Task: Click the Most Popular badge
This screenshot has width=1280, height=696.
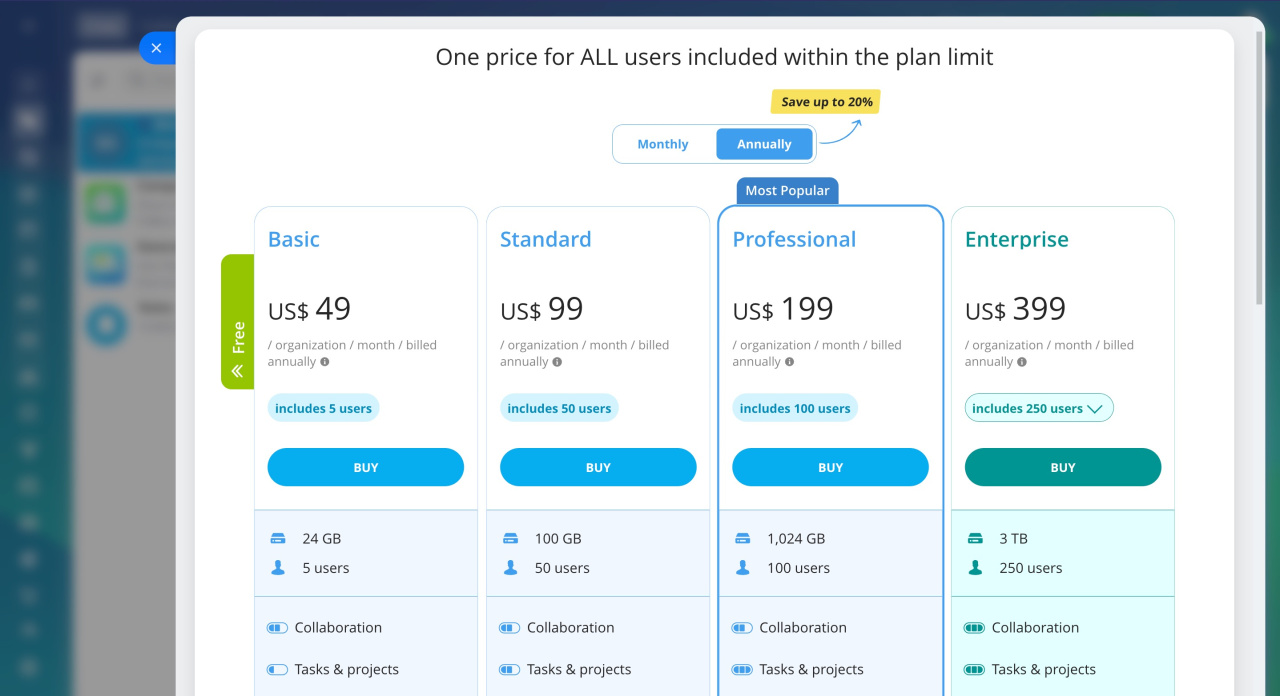Action: pos(787,191)
